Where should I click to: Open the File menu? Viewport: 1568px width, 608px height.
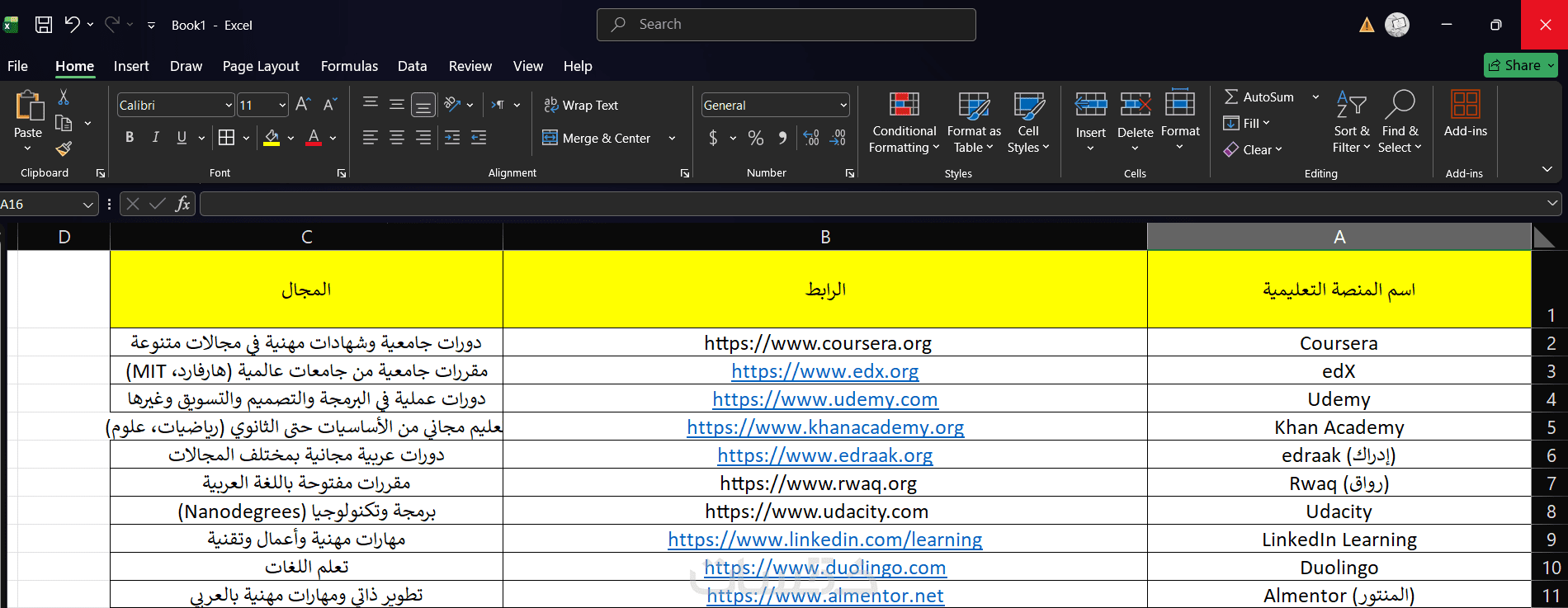click(17, 66)
